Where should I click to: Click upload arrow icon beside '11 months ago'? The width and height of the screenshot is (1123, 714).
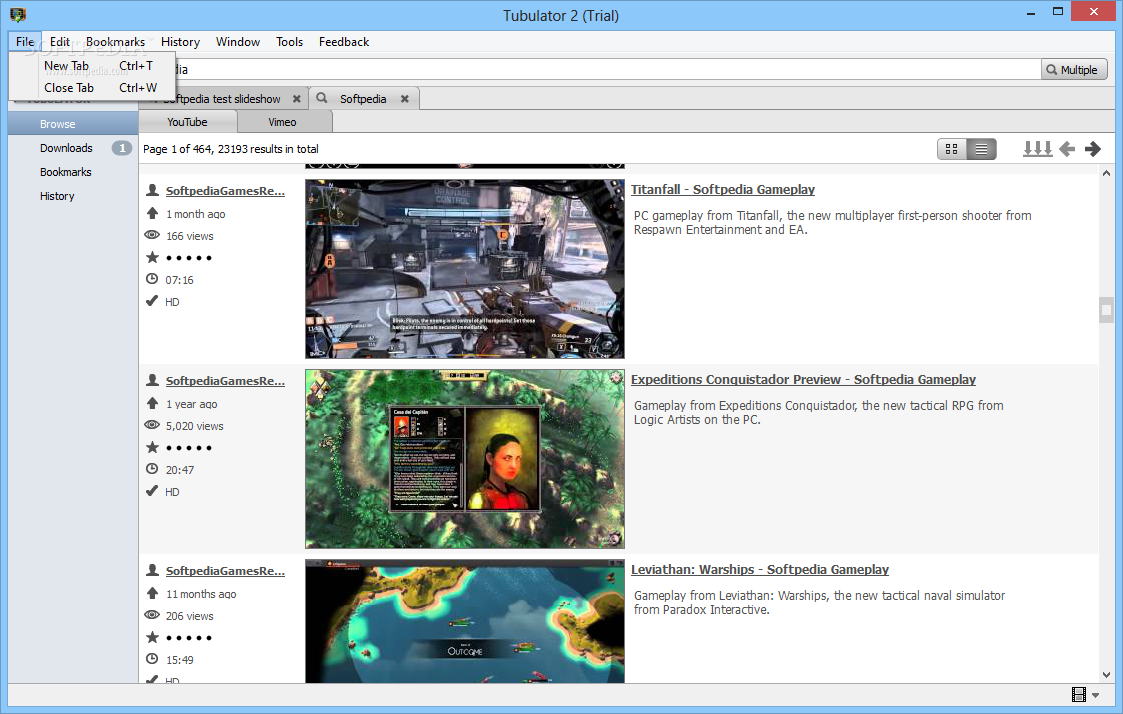click(153, 593)
